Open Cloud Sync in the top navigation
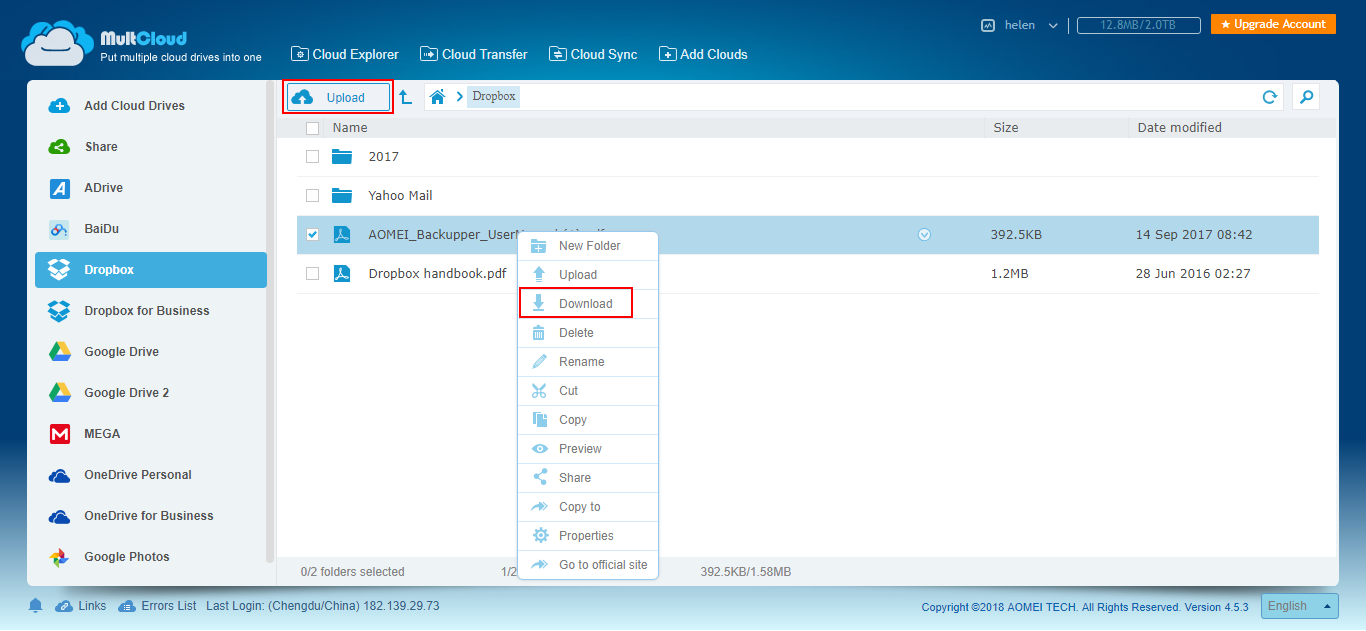This screenshot has width=1366, height=631. coord(594,54)
